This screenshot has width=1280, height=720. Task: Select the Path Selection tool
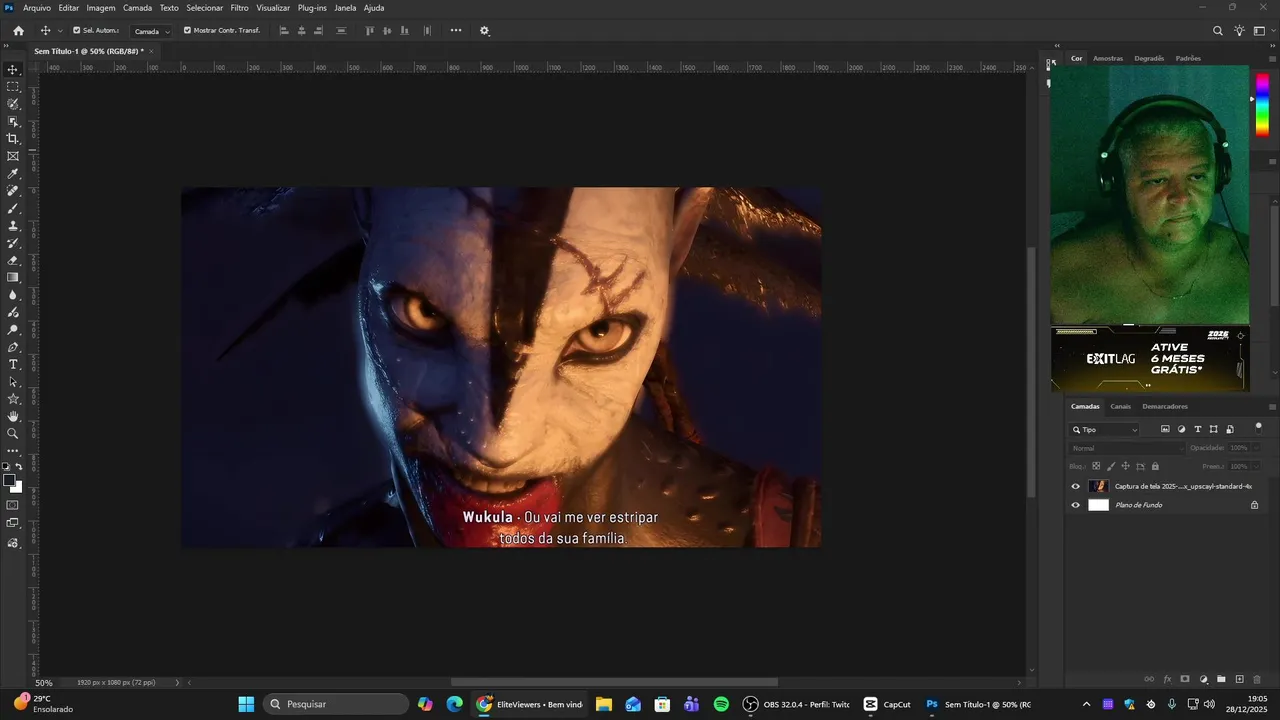pos(13,382)
